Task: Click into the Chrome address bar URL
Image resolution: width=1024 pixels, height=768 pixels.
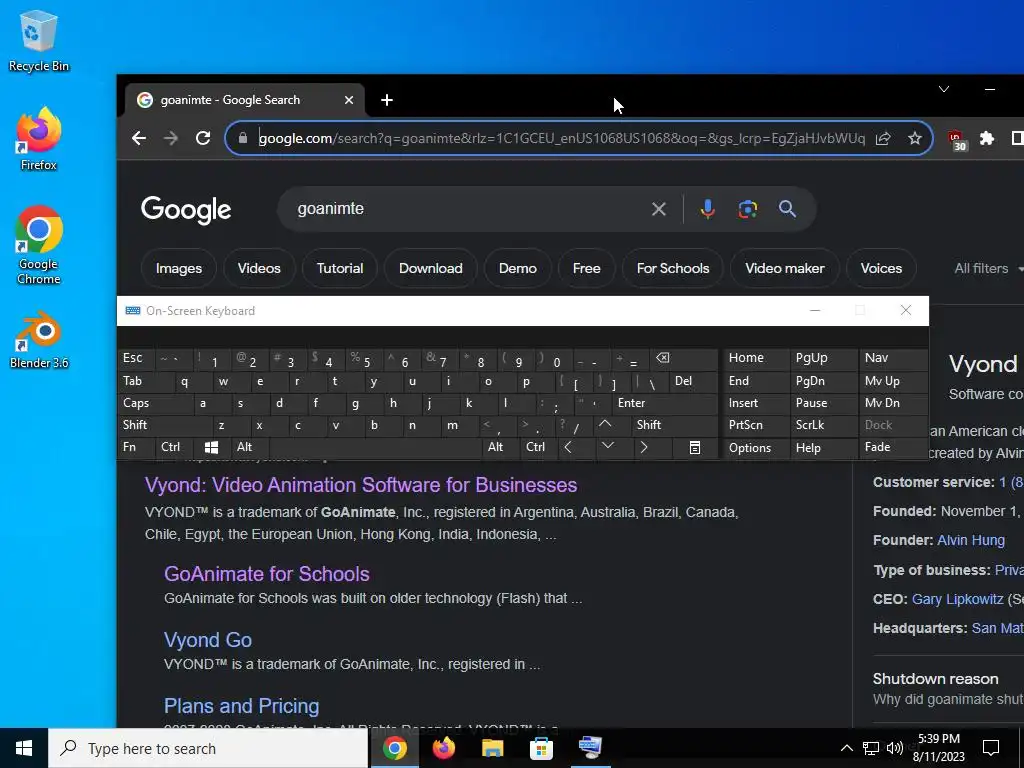Action: 562,138
